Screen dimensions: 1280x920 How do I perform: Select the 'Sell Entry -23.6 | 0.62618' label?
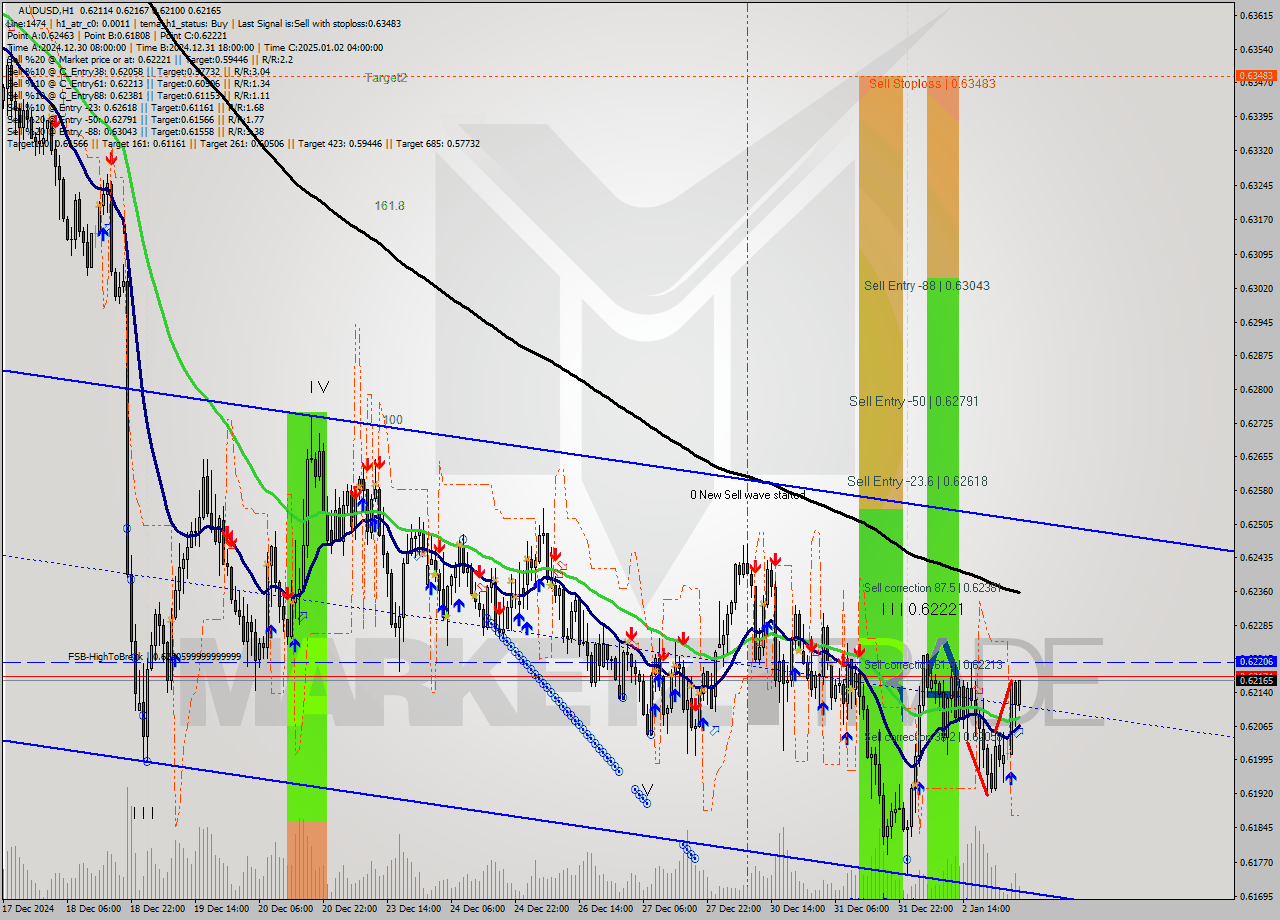[x=917, y=481]
